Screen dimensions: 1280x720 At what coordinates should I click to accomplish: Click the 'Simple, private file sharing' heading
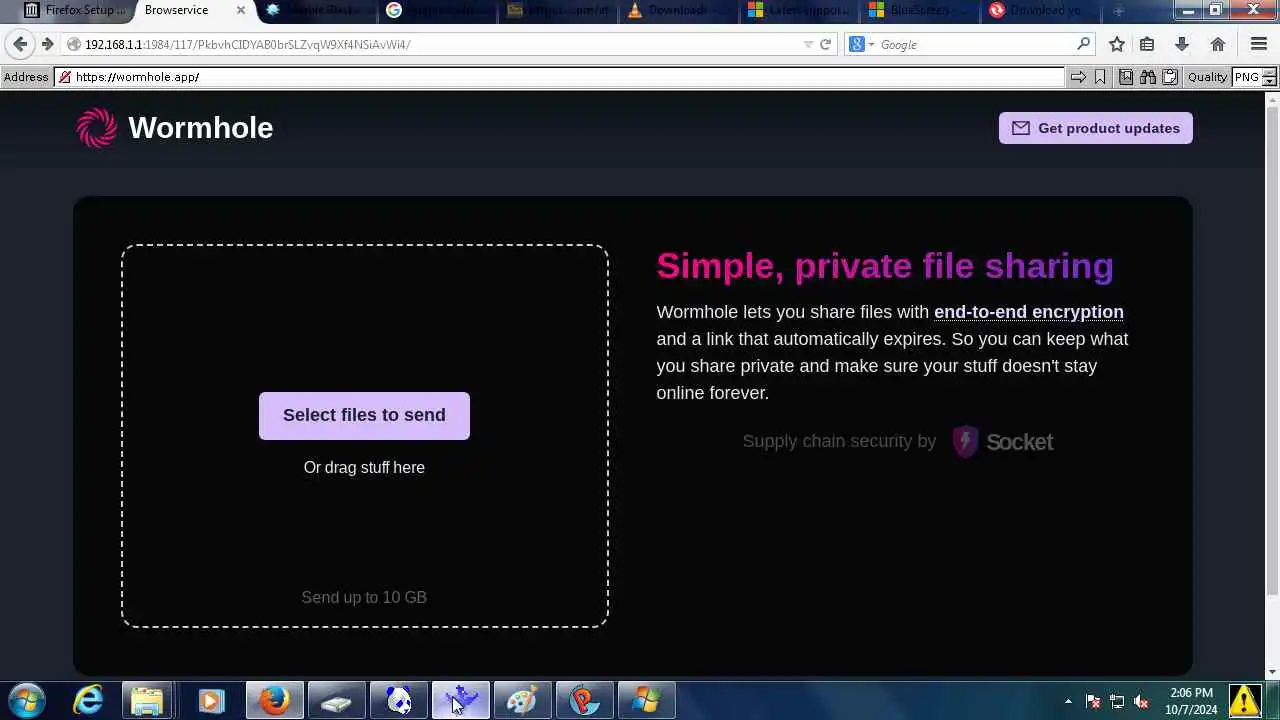(x=885, y=266)
